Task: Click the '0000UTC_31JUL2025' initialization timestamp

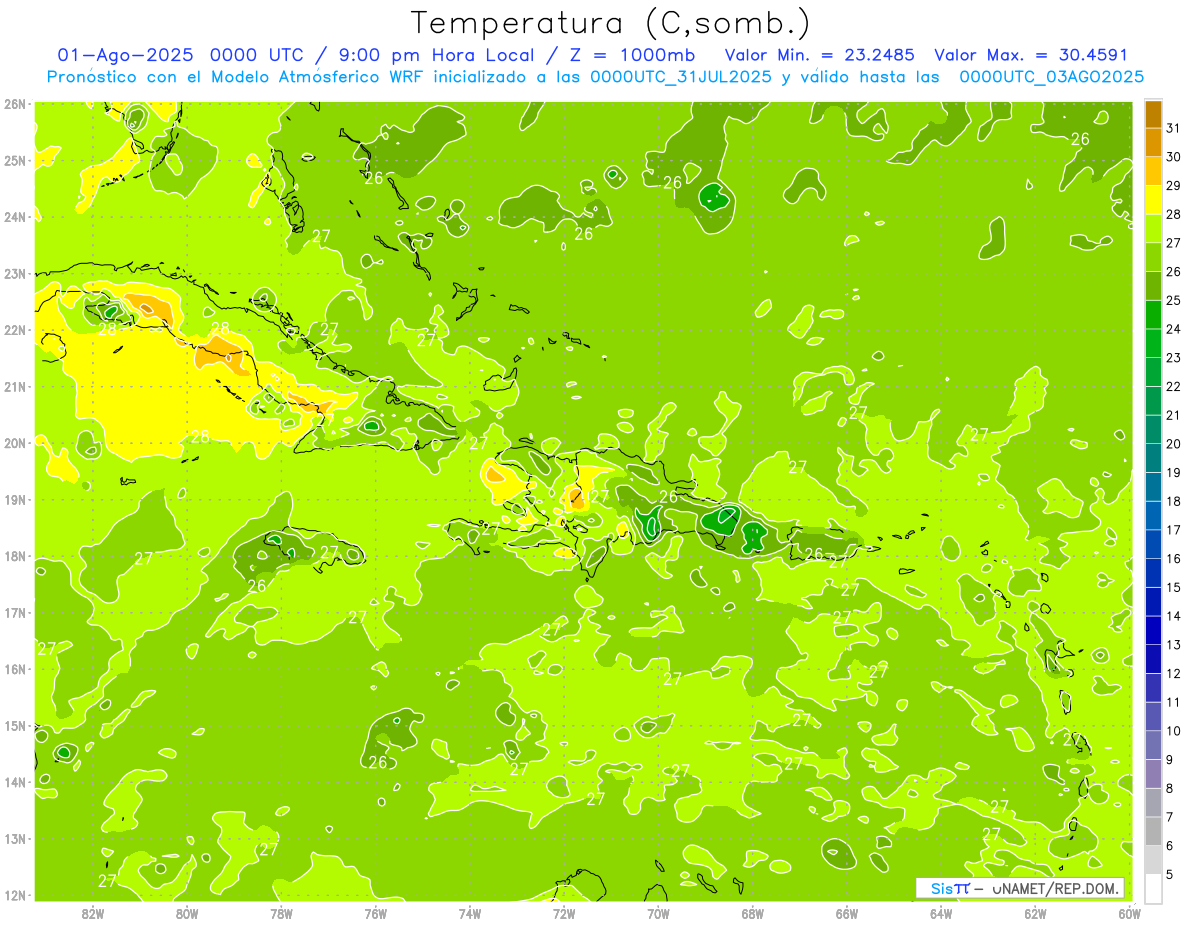Action: 681,77
